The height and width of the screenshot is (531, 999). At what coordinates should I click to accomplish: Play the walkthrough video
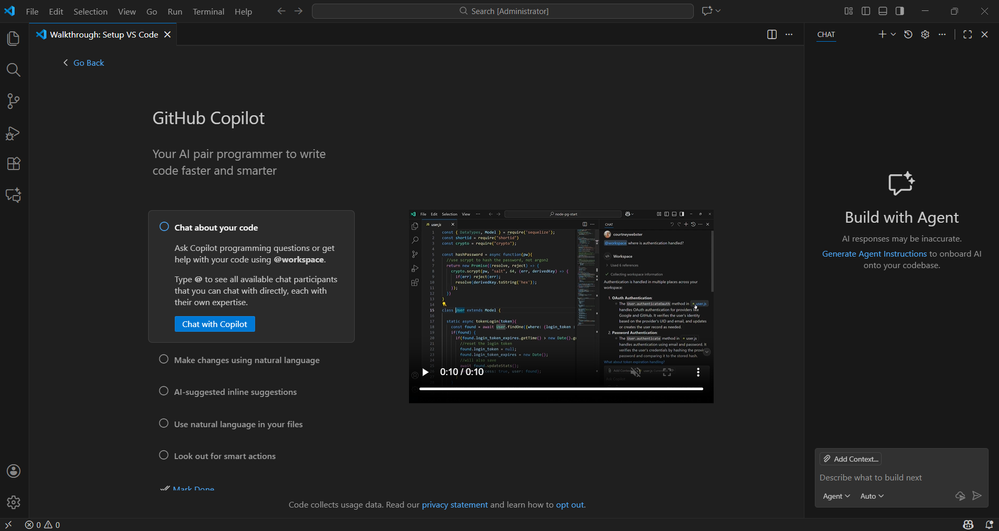[425, 372]
